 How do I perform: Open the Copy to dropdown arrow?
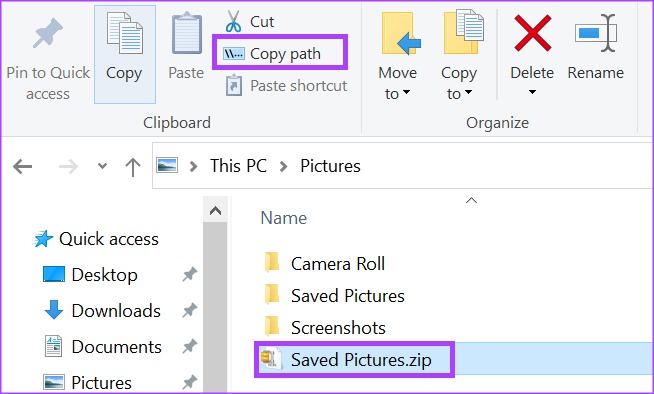click(x=468, y=92)
